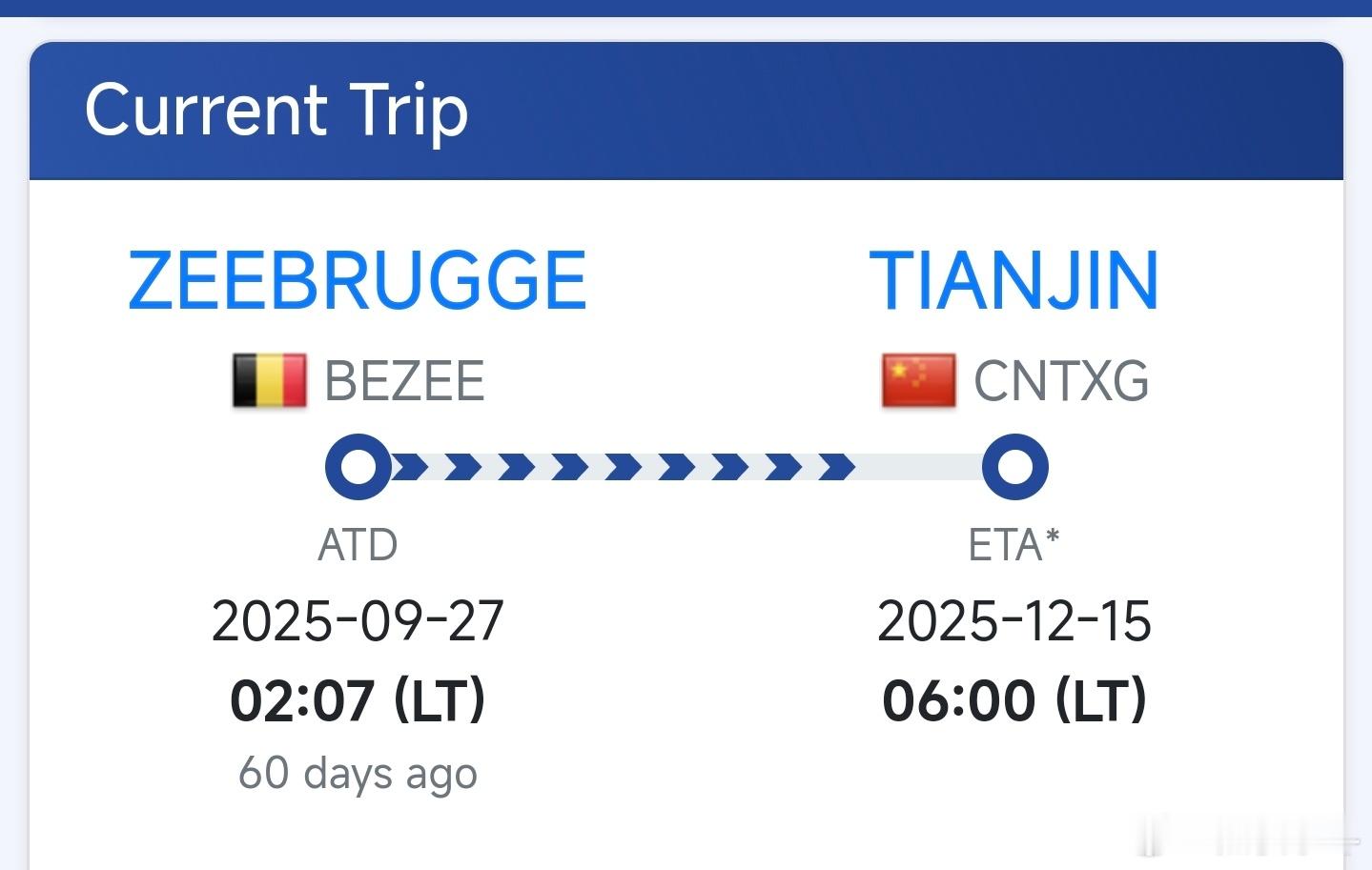This screenshot has width=1372, height=870.
Task: Click the ATD label
Action: (358, 545)
